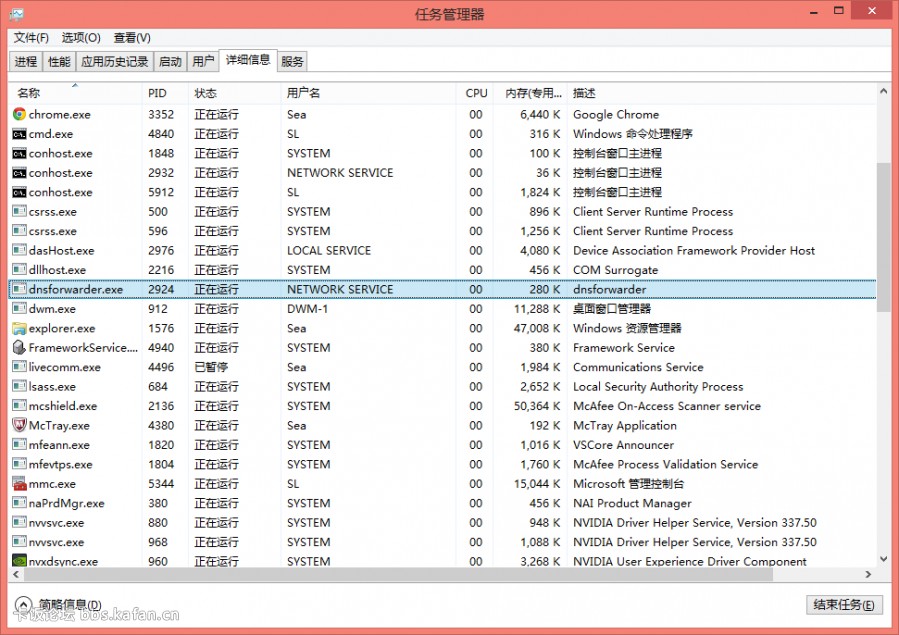Click the 结束任务(E) button
The height and width of the screenshot is (635, 899).
[844, 605]
